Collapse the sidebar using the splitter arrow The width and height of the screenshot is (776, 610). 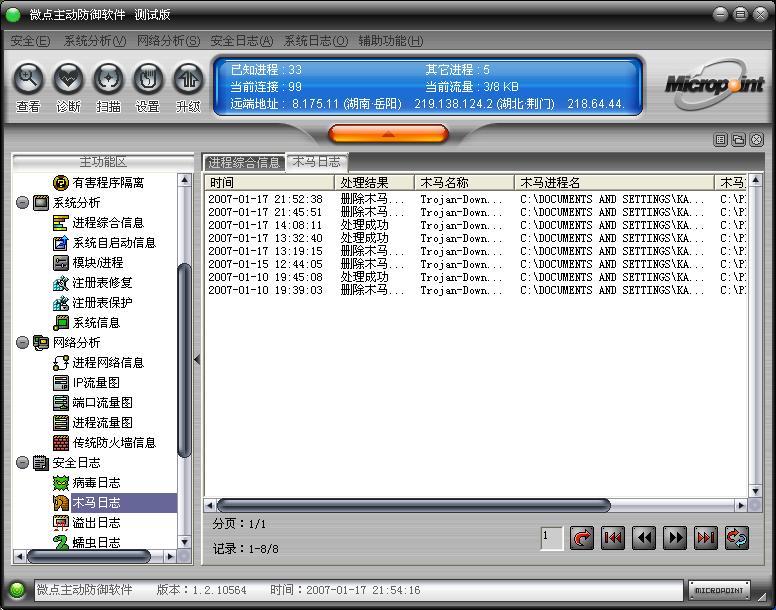coord(197,360)
